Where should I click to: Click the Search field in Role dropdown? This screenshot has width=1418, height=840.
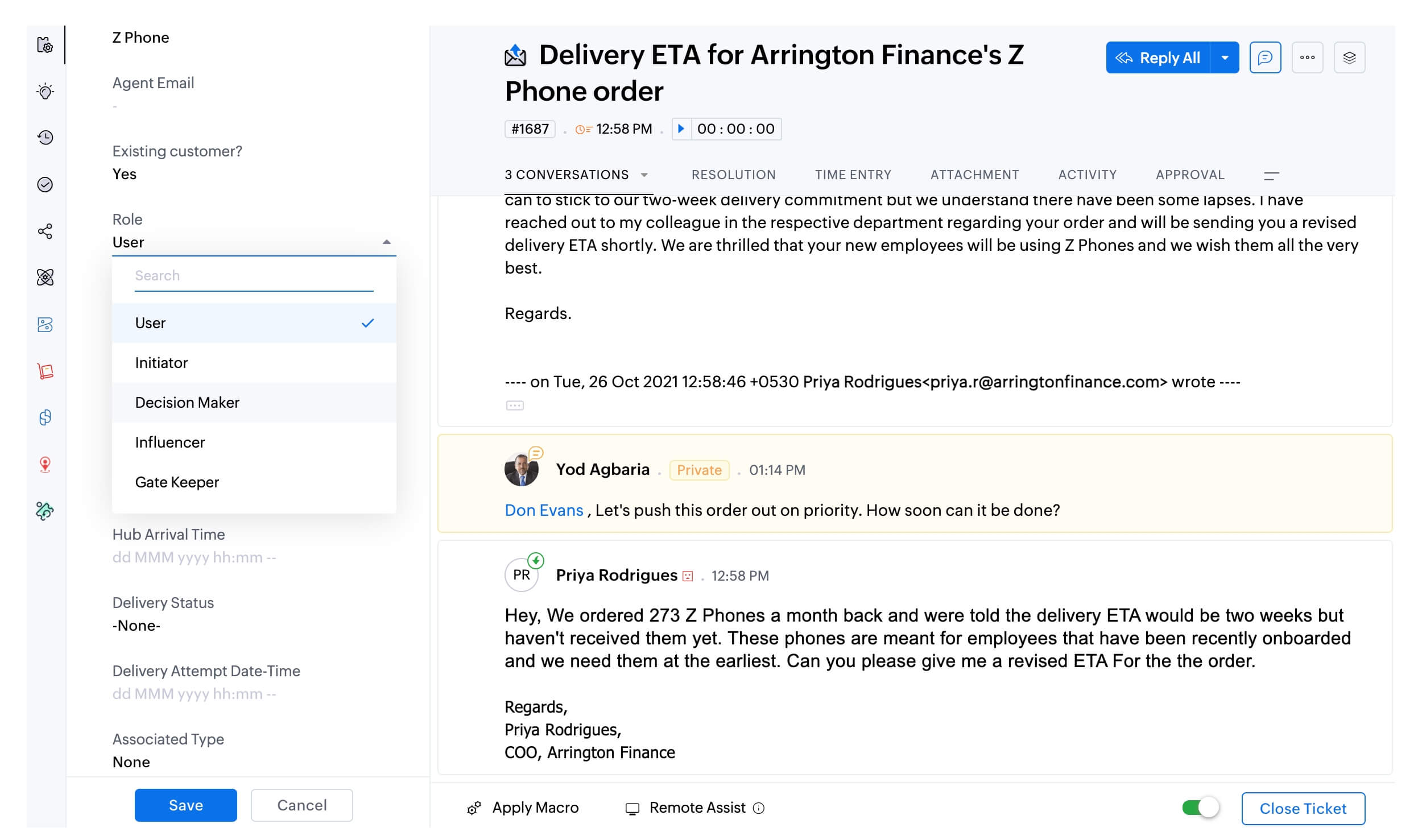(x=254, y=276)
